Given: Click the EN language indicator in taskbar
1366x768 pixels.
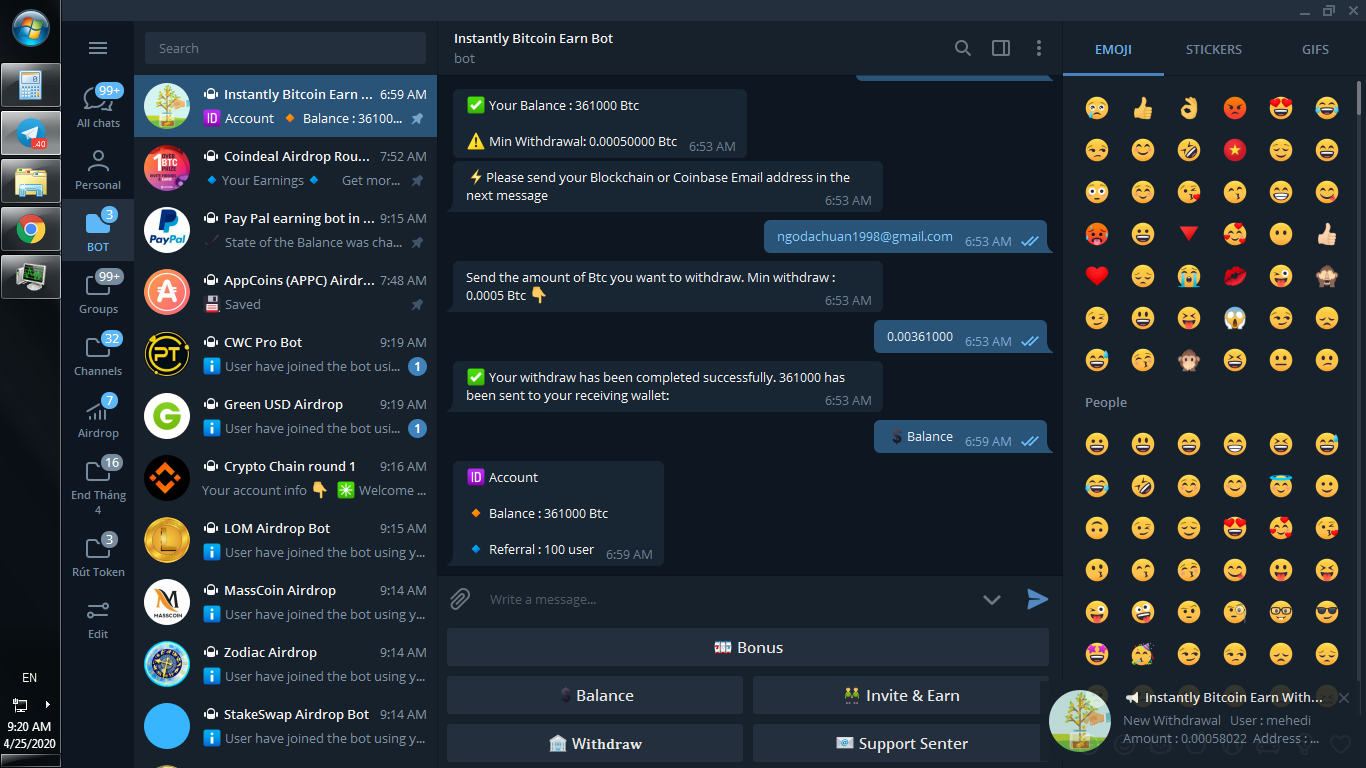Looking at the screenshot, I should pyautogui.click(x=30, y=678).
